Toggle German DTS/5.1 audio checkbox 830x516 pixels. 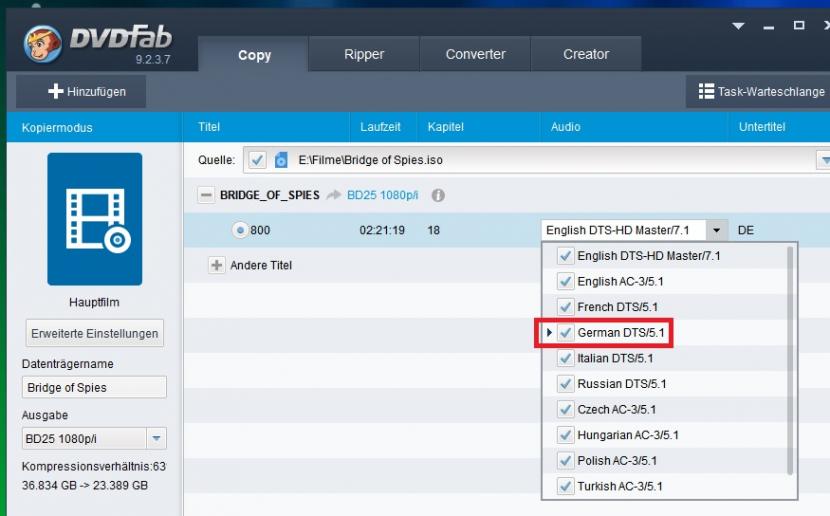coord(565,333)
